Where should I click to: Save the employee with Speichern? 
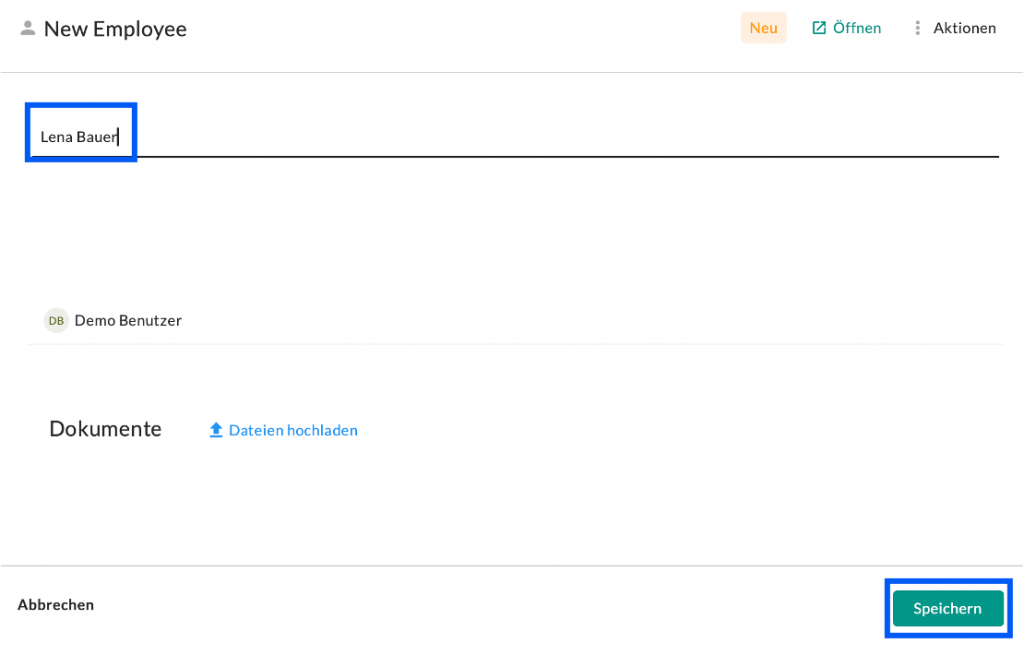[x=947, y=608]
